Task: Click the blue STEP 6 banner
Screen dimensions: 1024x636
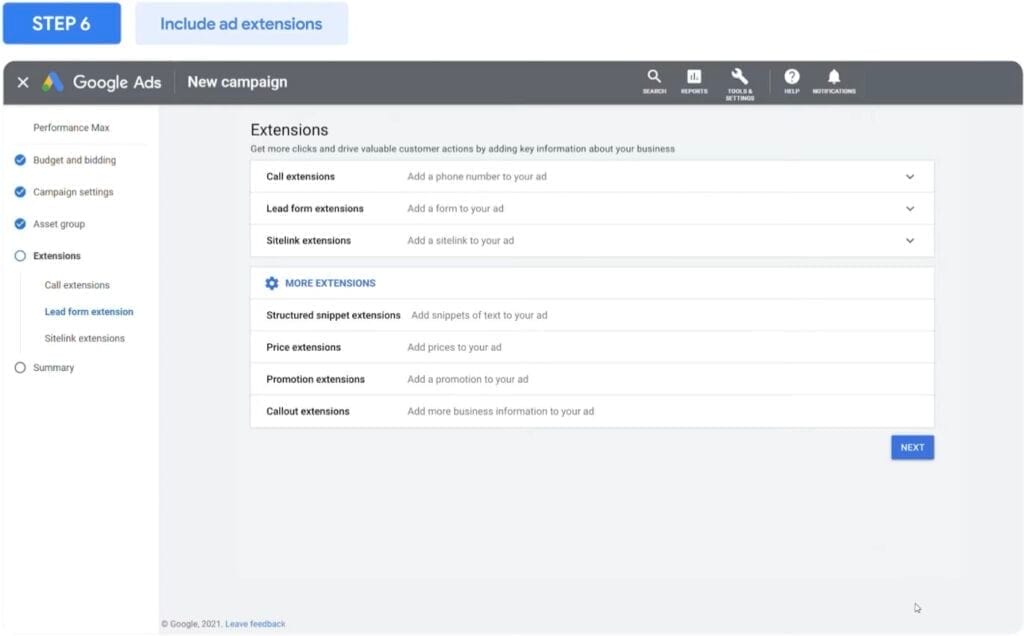Action: pos(62,23)
